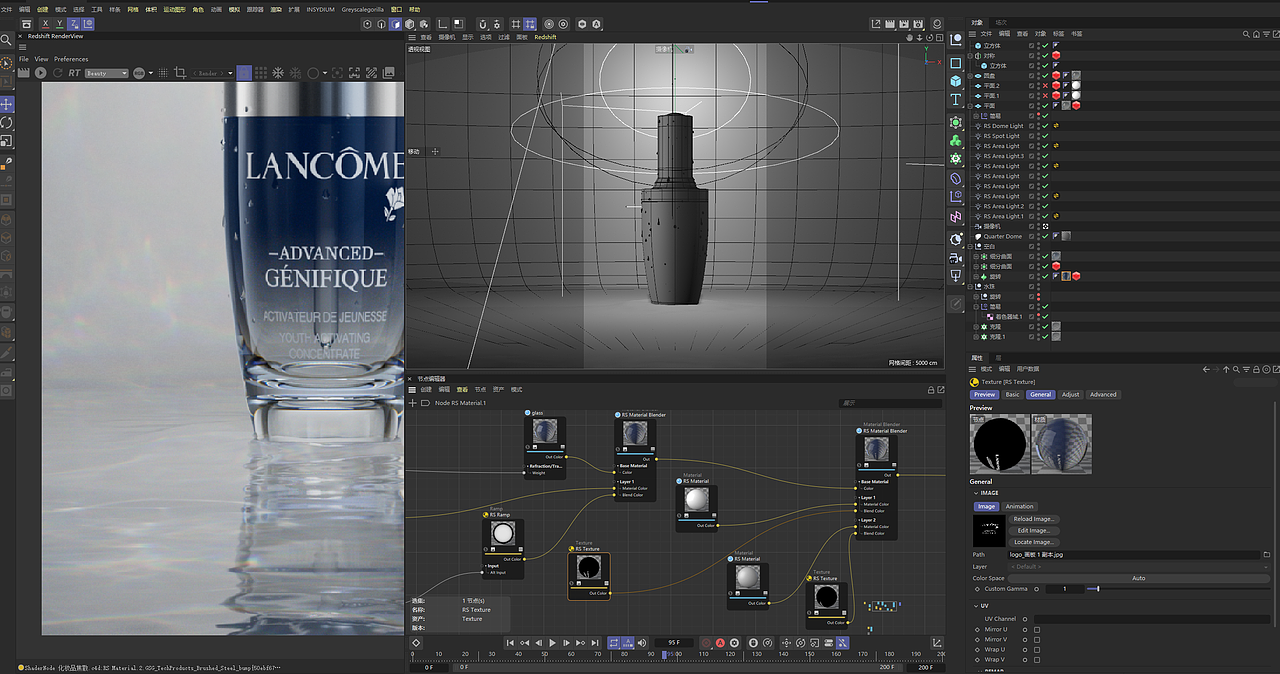Screen dimensions: 1280x674
Task: Collapse the UV section
Action: point(976,606)
